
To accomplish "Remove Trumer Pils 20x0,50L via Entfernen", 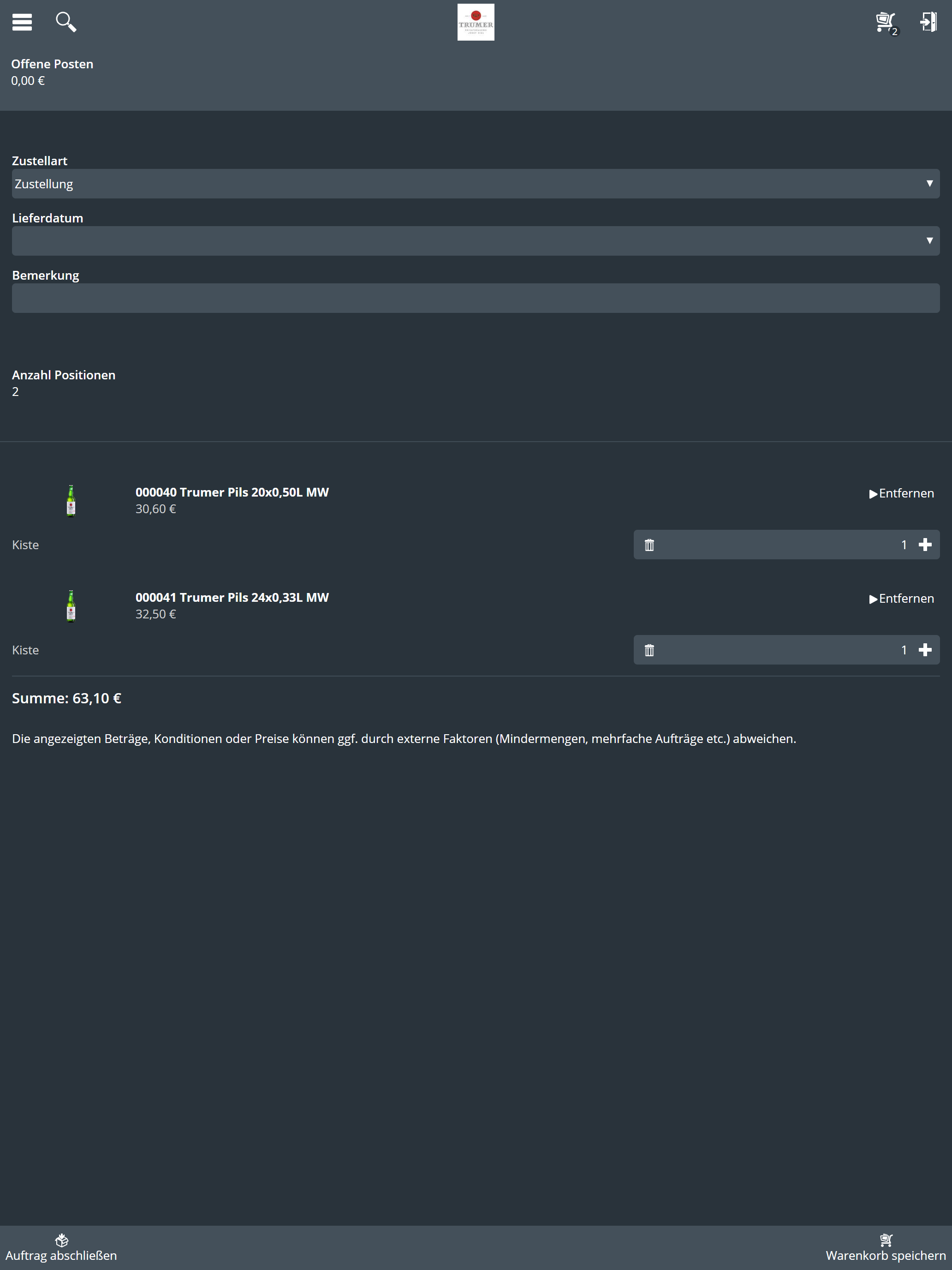I will pos(902,493).
